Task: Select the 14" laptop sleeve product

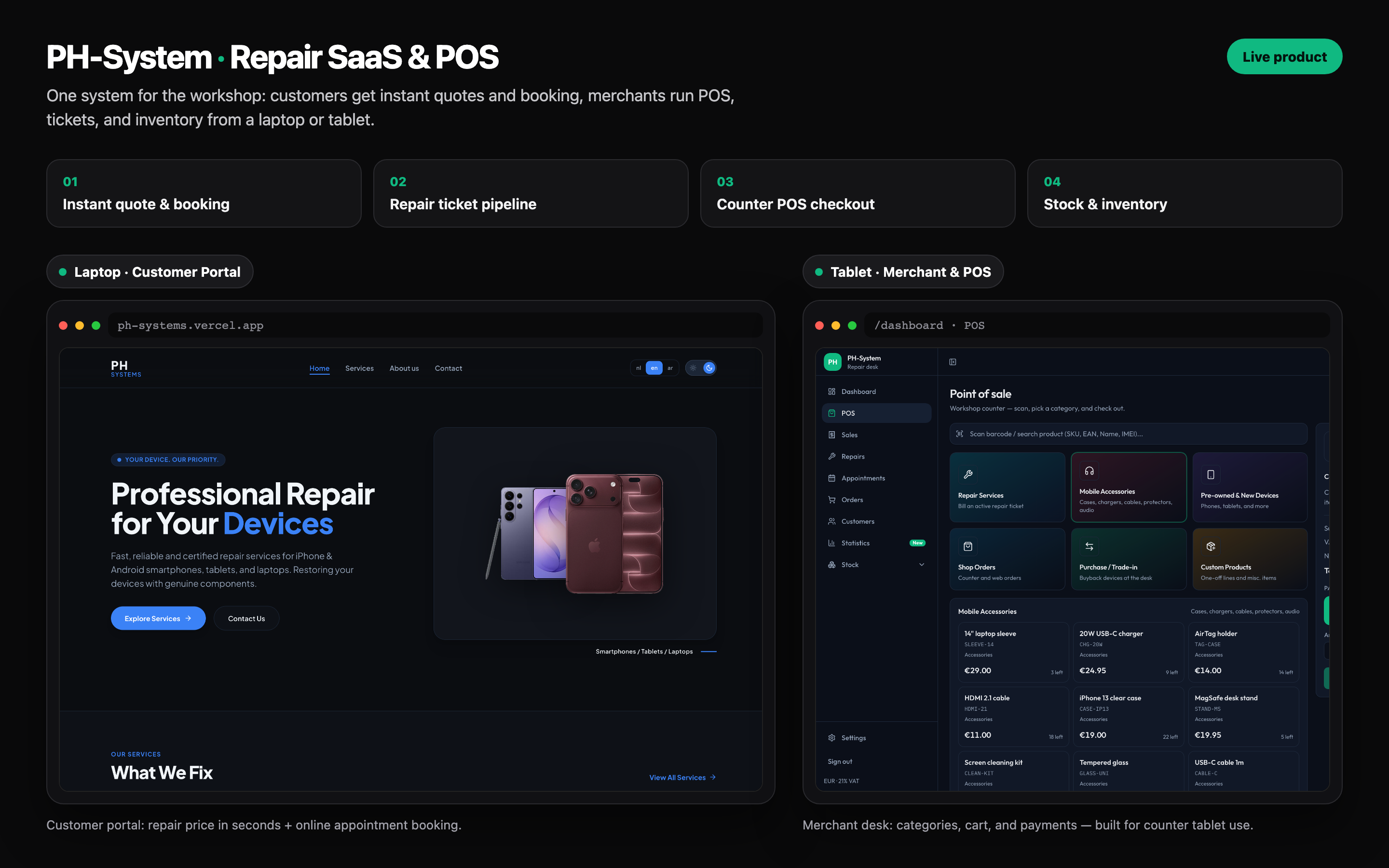Action: pyautogui.click(x=1013, y=652)
